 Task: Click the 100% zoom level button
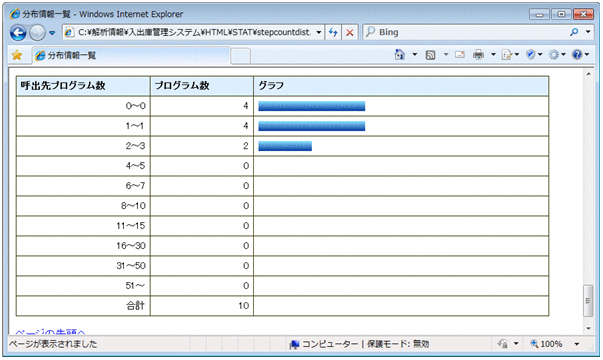tap(546, 344)
